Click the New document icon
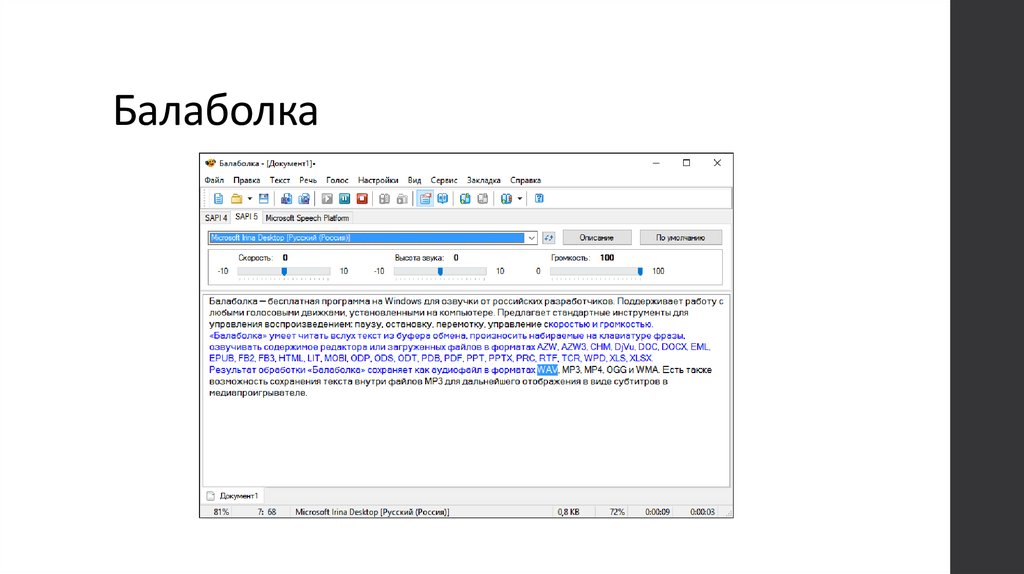Viewport: 1024px width, 574px height. point(218,198)
